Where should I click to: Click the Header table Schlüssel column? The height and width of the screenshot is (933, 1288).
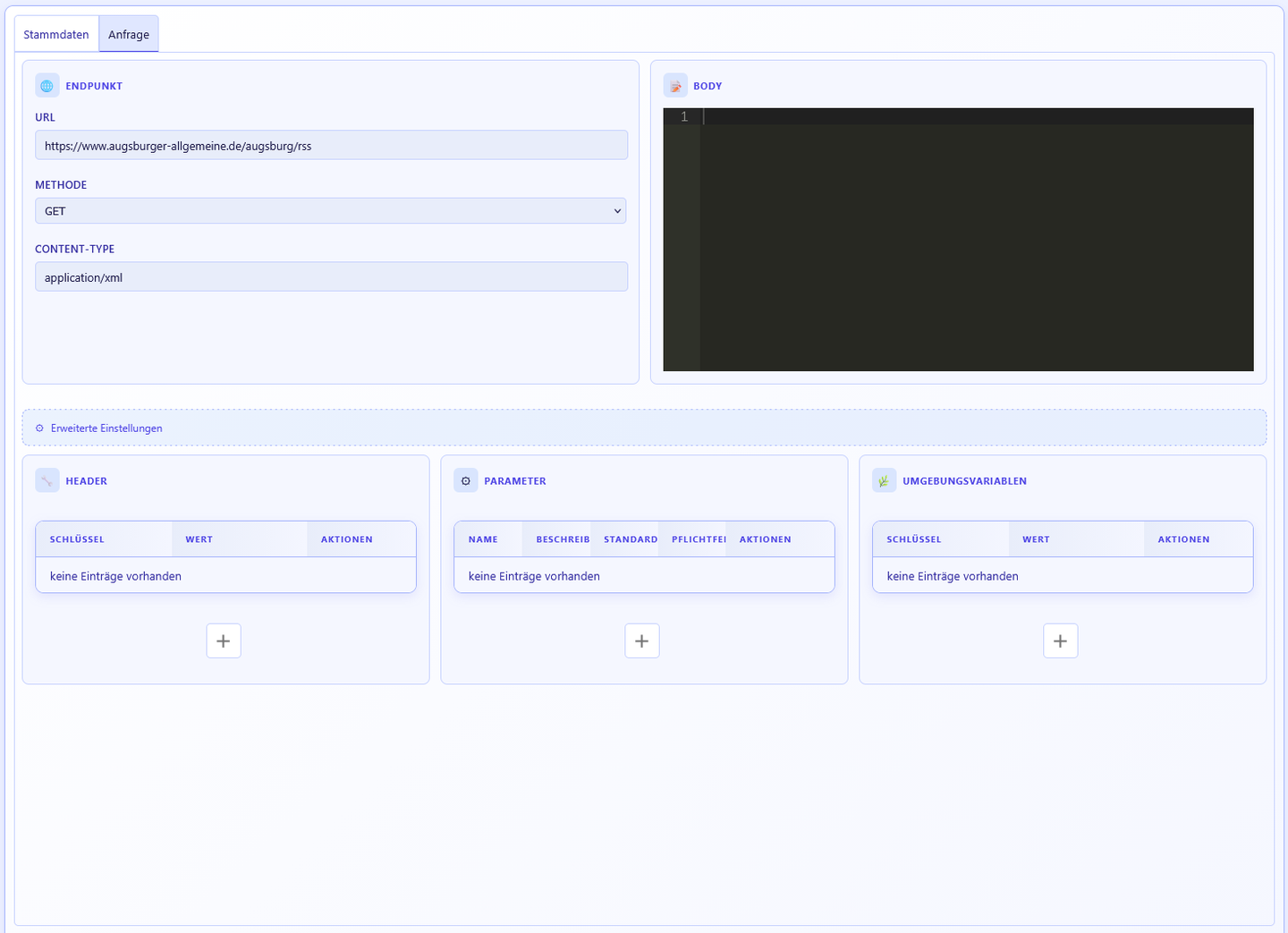[104, 539]
